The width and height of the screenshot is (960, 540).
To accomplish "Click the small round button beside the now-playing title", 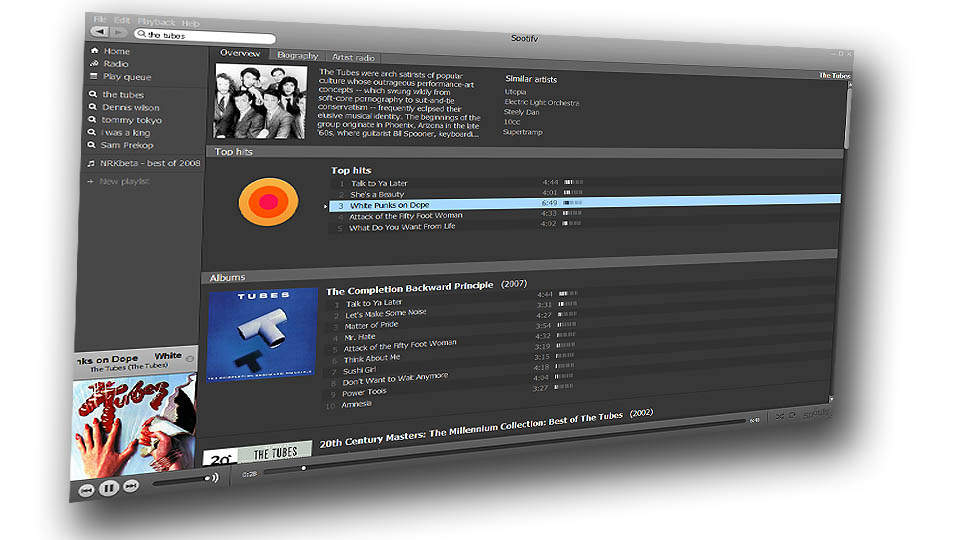I will click(x=190, y=359).
